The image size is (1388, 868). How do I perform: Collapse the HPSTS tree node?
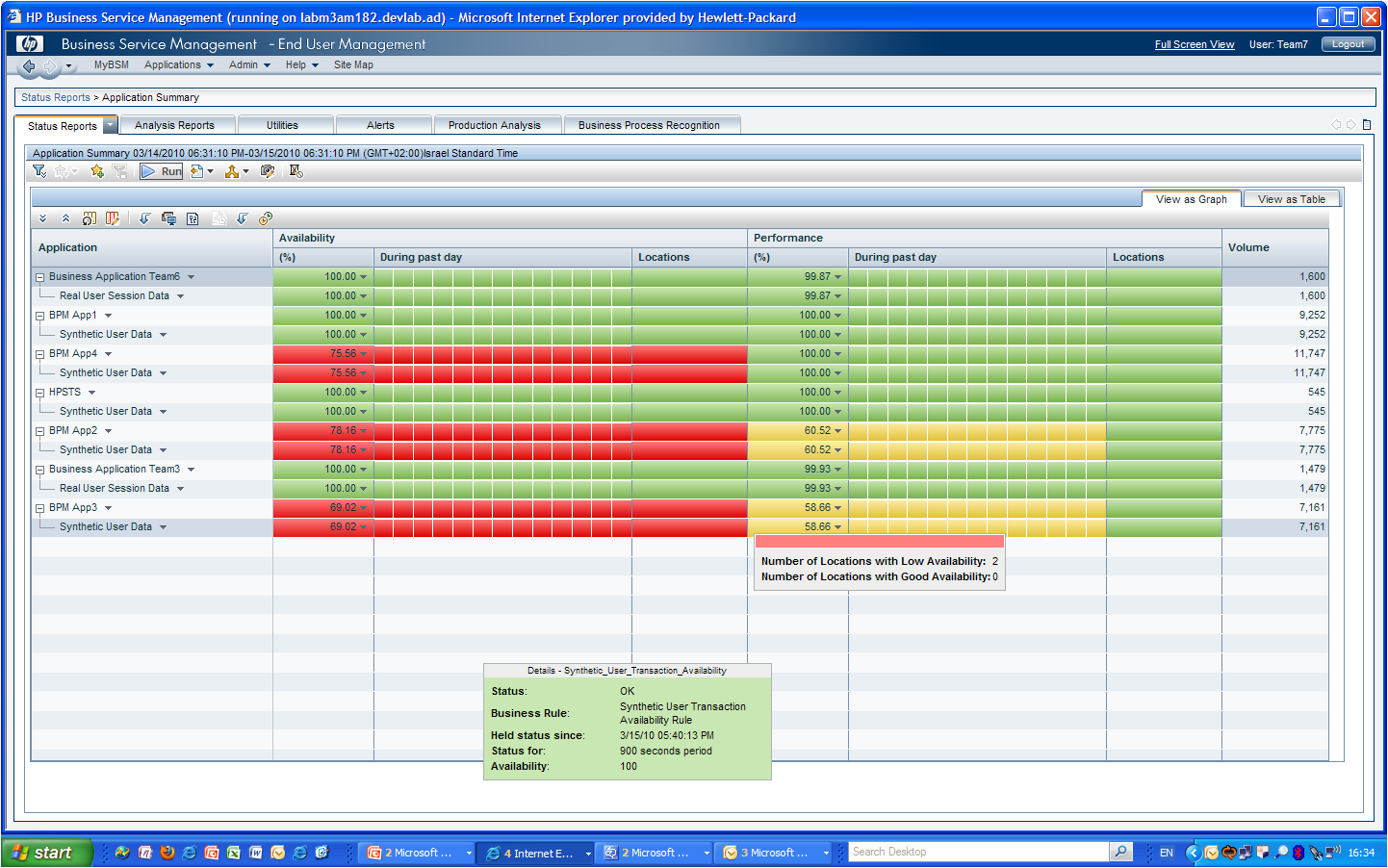click(40, 393)
